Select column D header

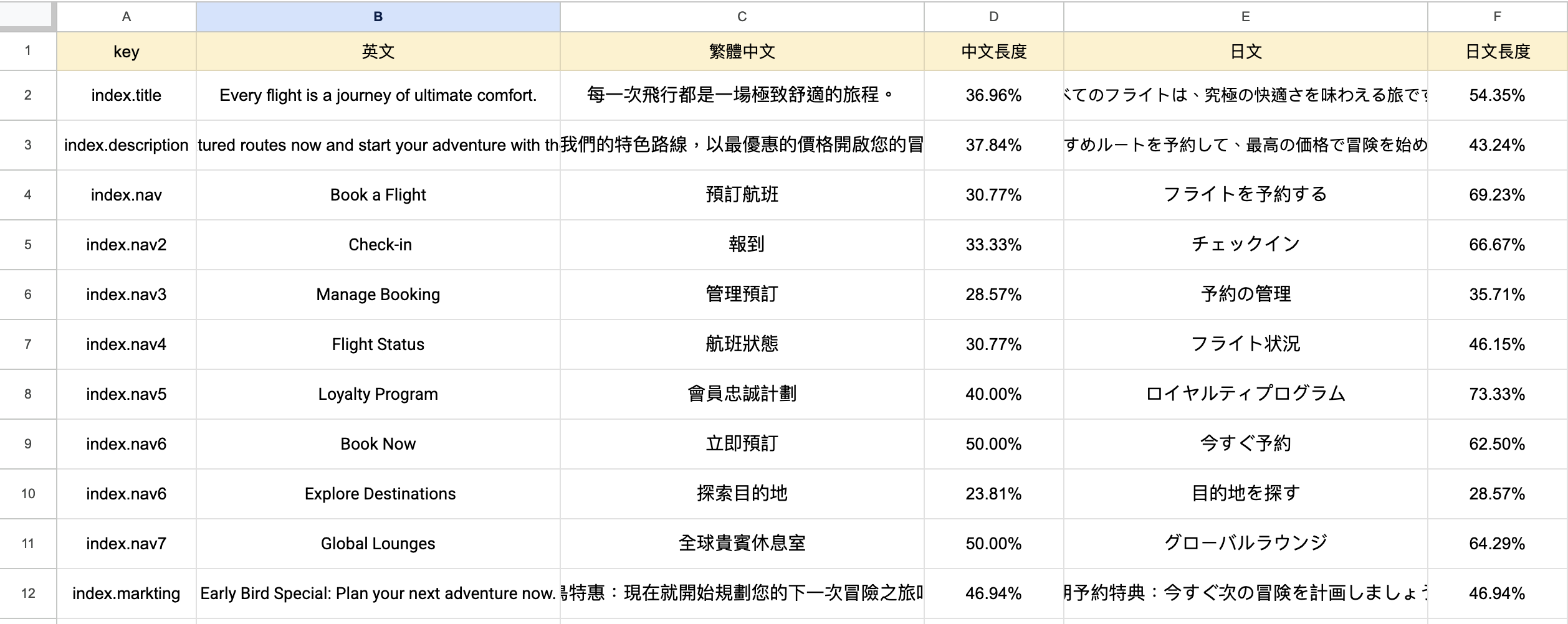coord(993,17)
